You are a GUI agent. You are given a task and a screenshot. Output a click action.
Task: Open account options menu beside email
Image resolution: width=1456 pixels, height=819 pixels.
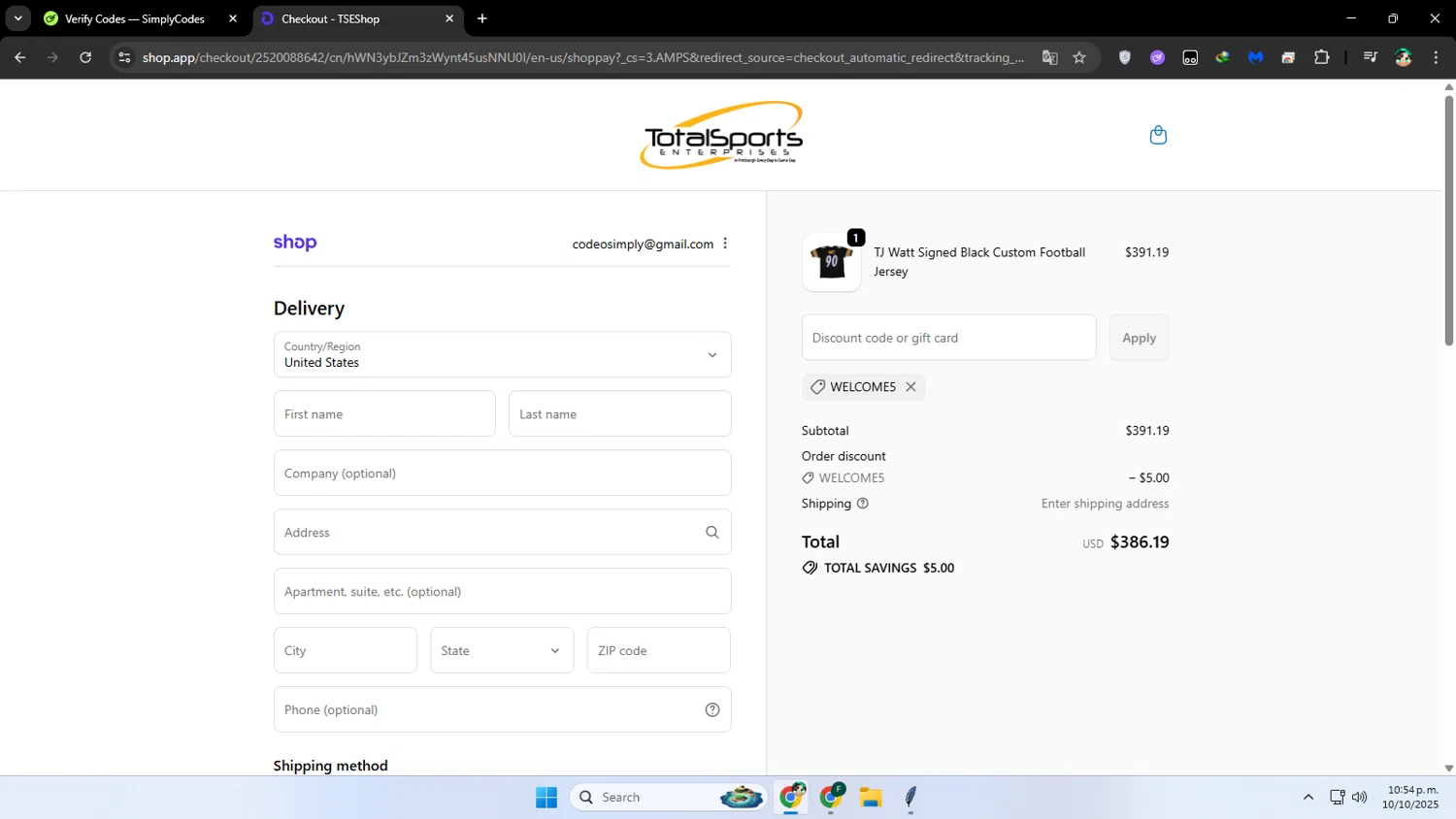(725, 244)
